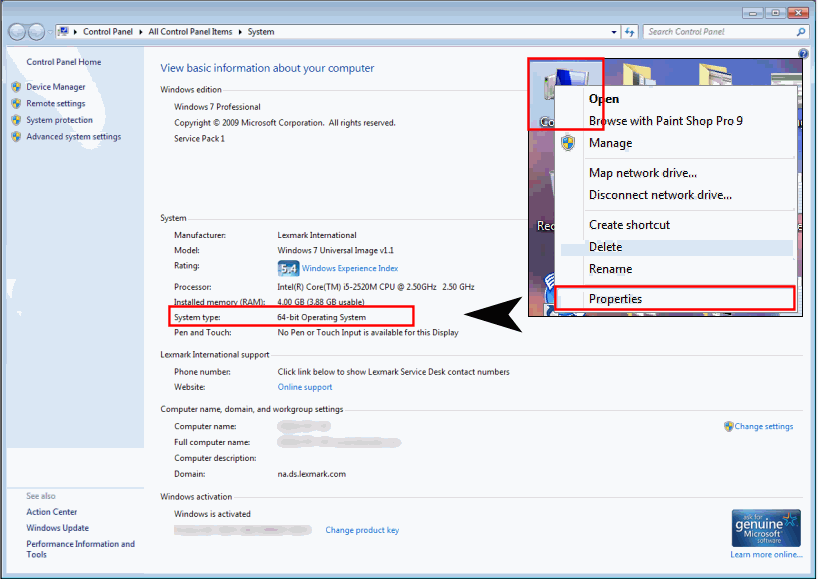The height and width of the screenshot is (579, 818).
Task: Click the Back navigation arrow button
Action: tap(17, 32)
